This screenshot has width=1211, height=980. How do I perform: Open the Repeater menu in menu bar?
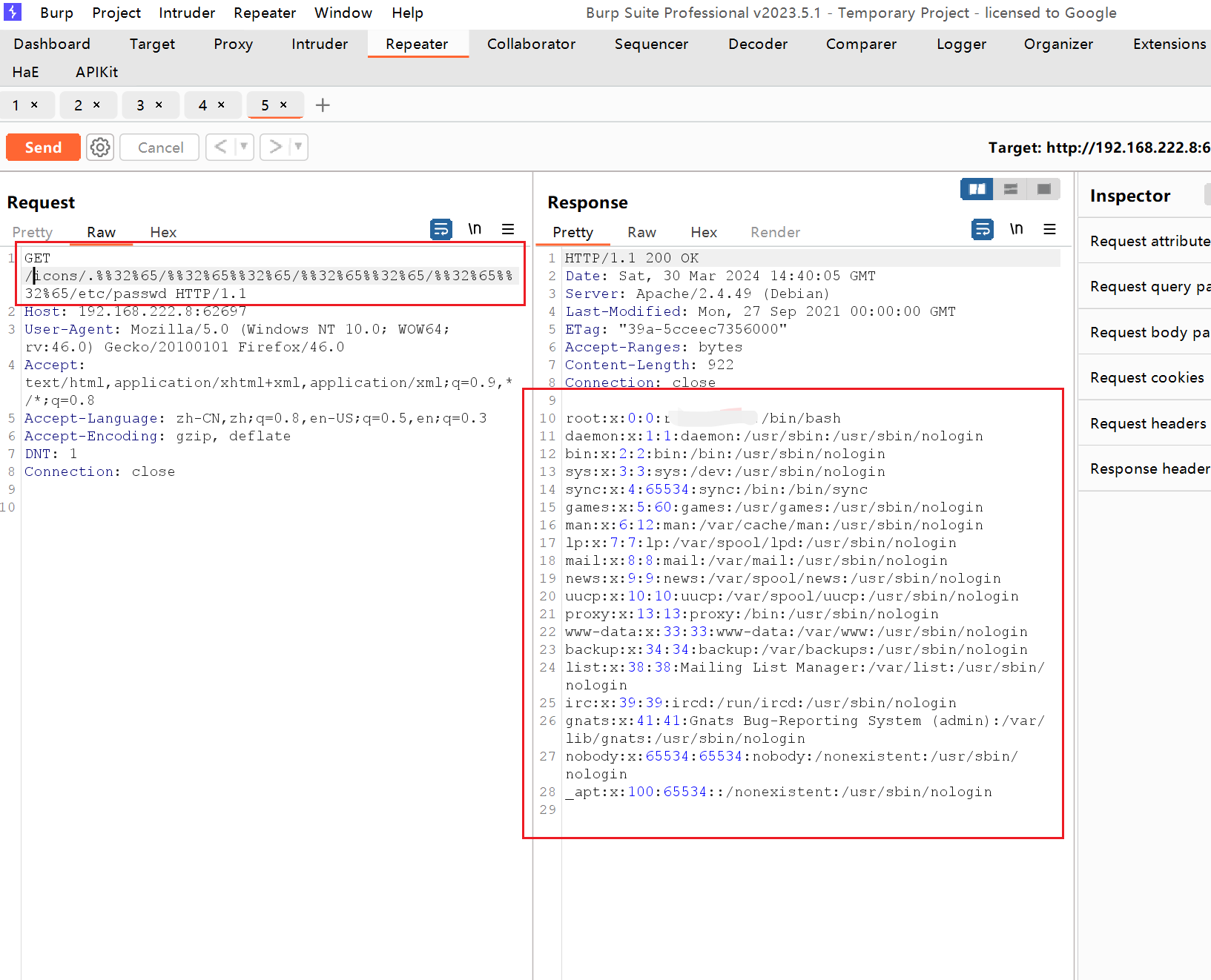265,13
